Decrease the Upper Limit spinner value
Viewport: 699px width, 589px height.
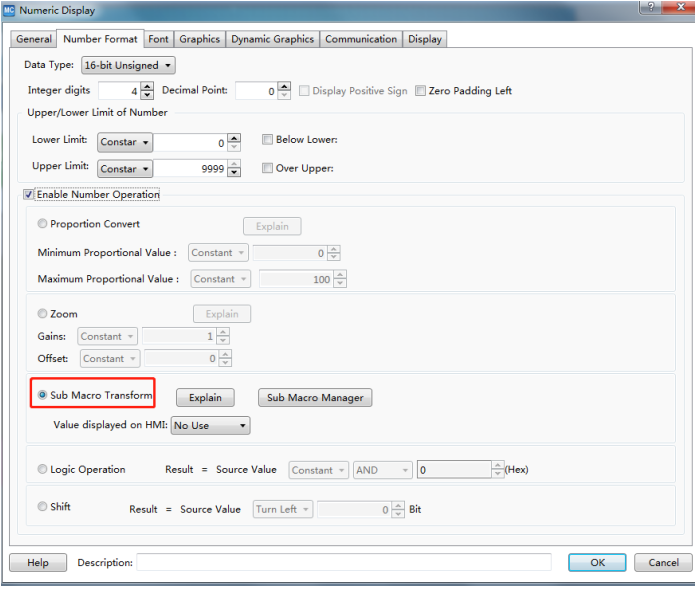[x=234, y=173]
